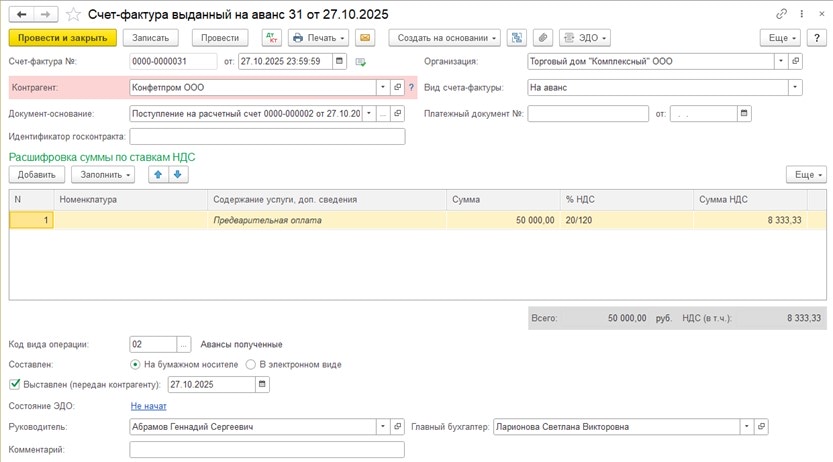Open attached files paperclip icon
The height and width of the screenshot is (462, 833).
(542, 38)
